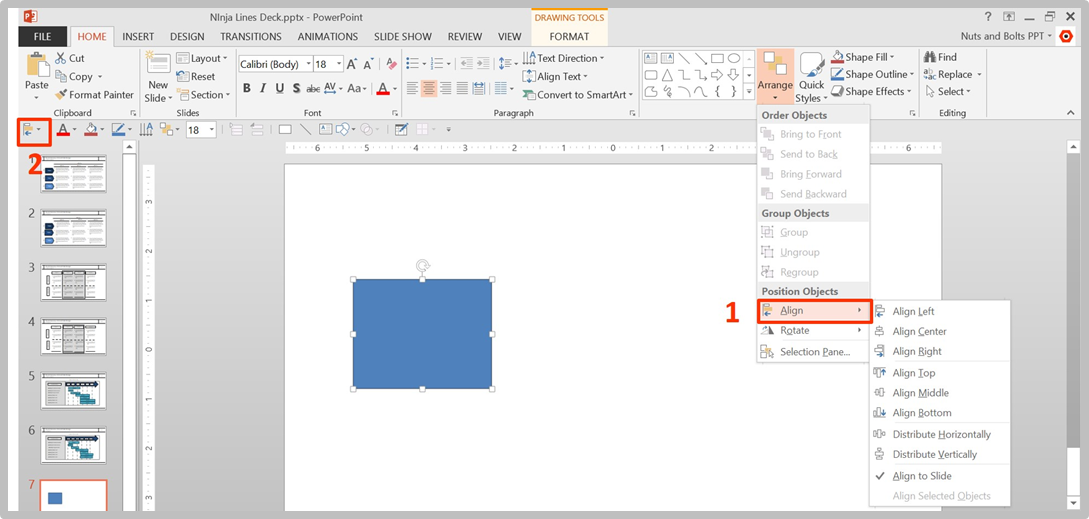Switch to the DESIGN tab
Image resolution: width=1089 pixels, height=519 pixels.
(x=188, y=37)
